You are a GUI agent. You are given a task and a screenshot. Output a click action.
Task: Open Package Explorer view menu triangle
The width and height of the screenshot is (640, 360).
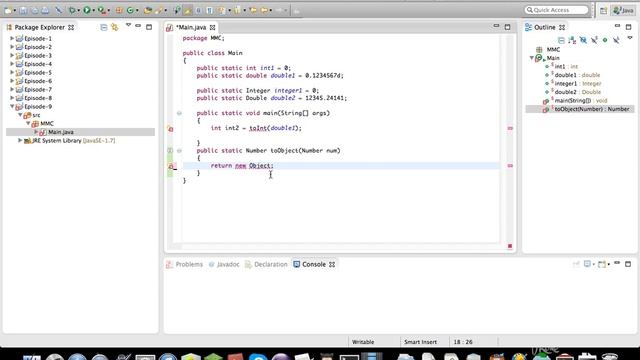128,25
